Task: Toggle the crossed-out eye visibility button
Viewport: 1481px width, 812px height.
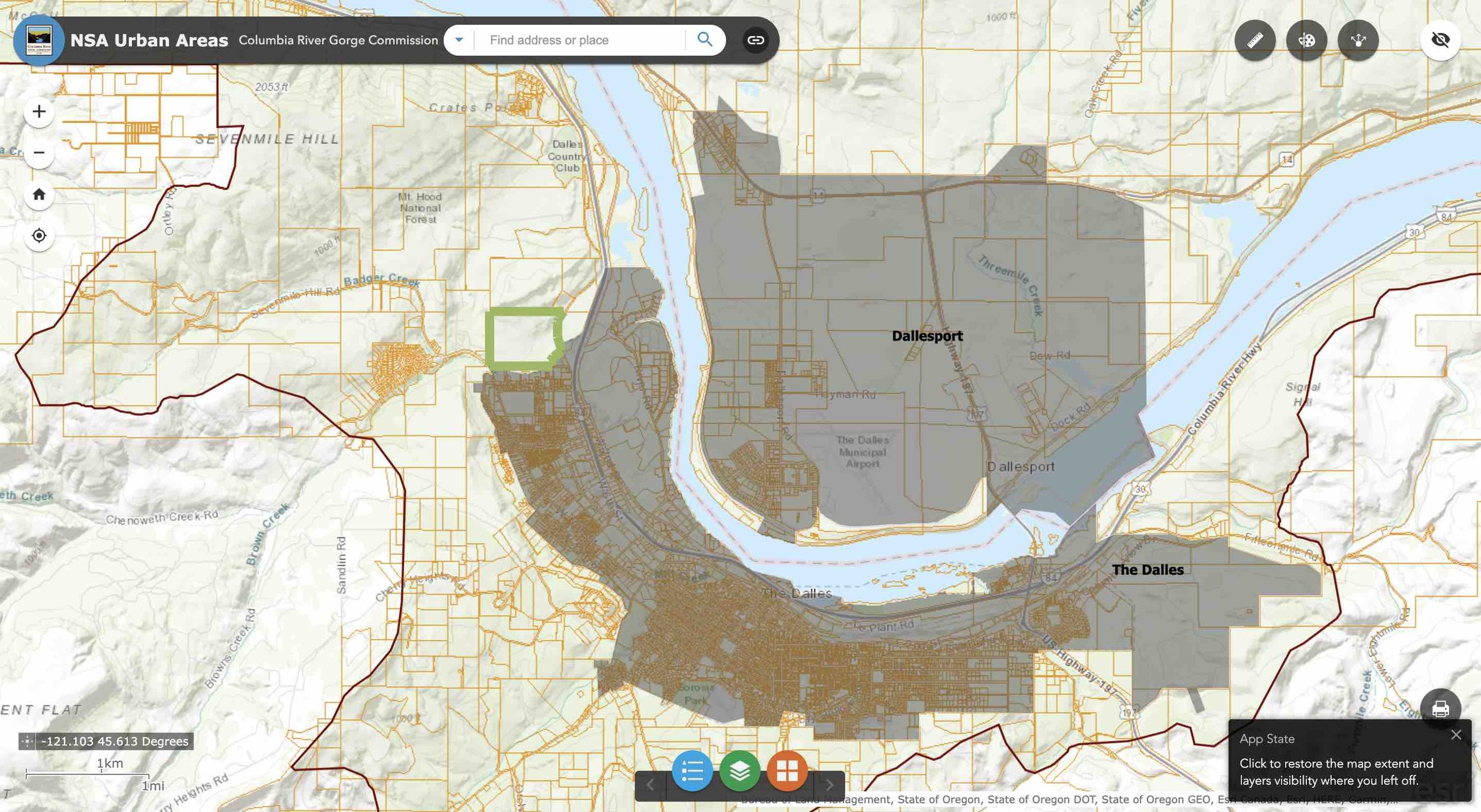Action: click(1440, 40)
